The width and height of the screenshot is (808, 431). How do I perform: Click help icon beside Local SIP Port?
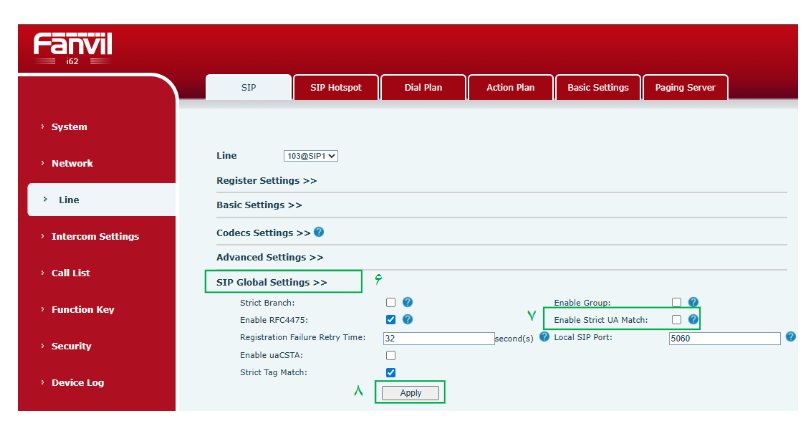point(791,337)
